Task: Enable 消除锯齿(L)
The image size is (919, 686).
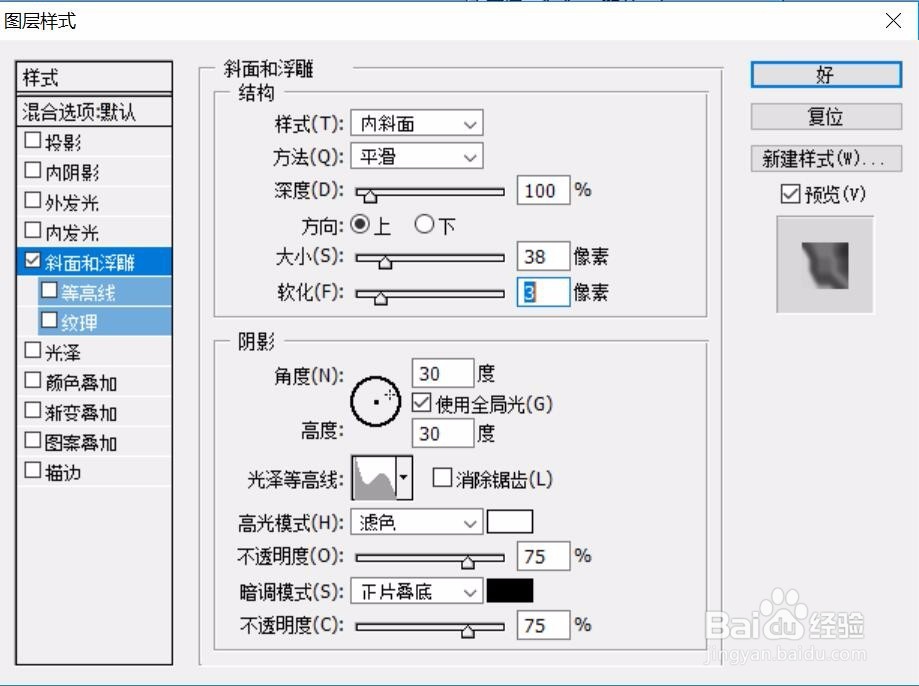Action: 440,478
